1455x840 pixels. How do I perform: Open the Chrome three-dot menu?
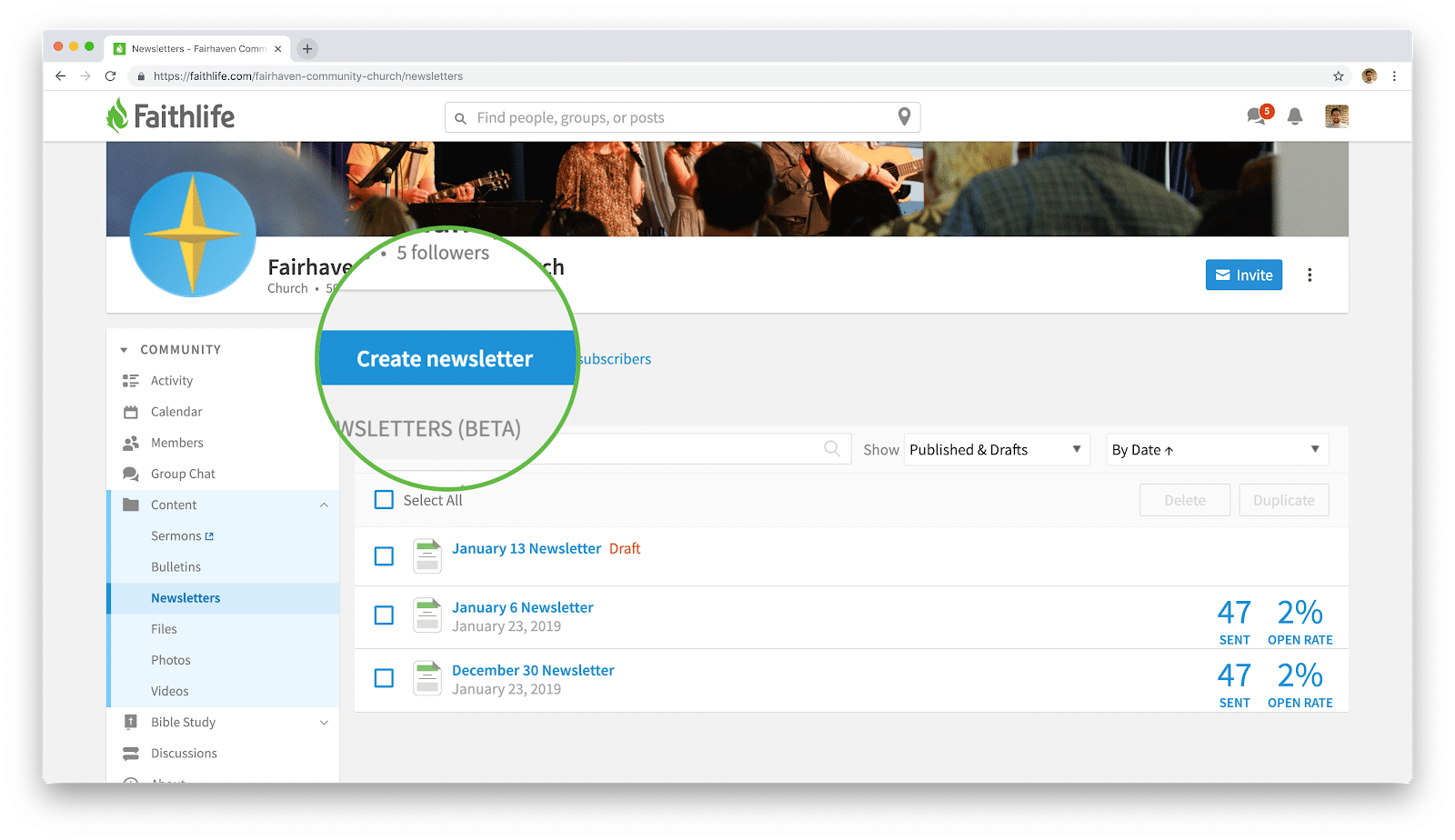(1394, 76)
